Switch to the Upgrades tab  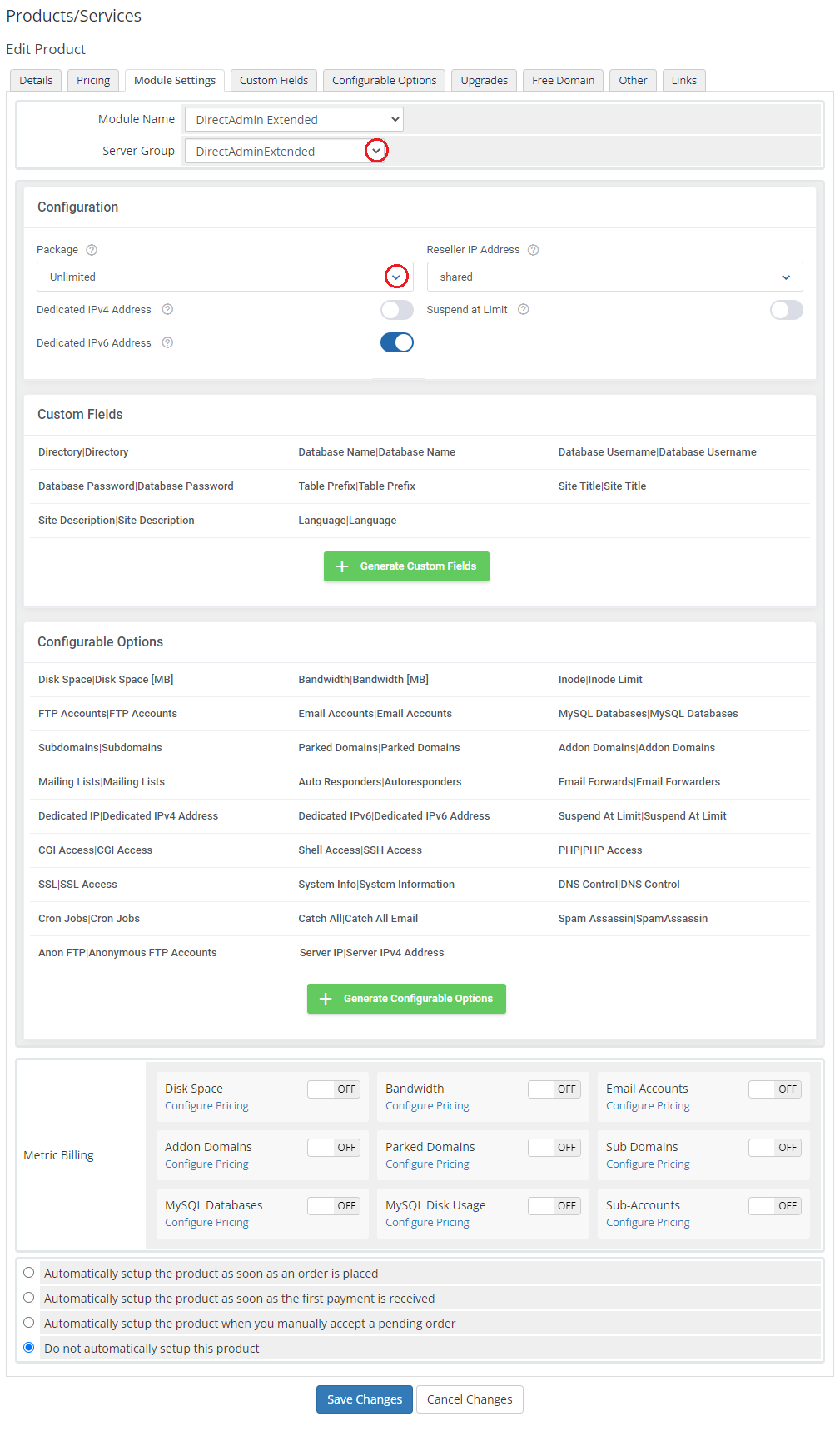pos(485,80)
